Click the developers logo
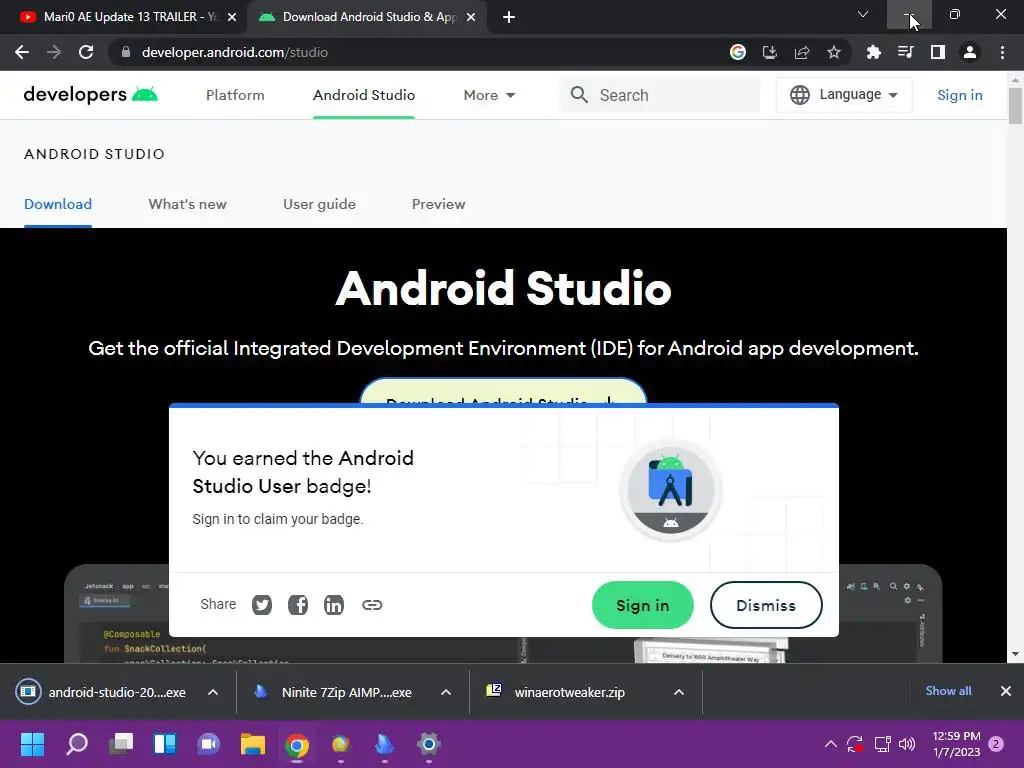Image resolution: width=1024 pixels, height=768 pixels. 91,95
